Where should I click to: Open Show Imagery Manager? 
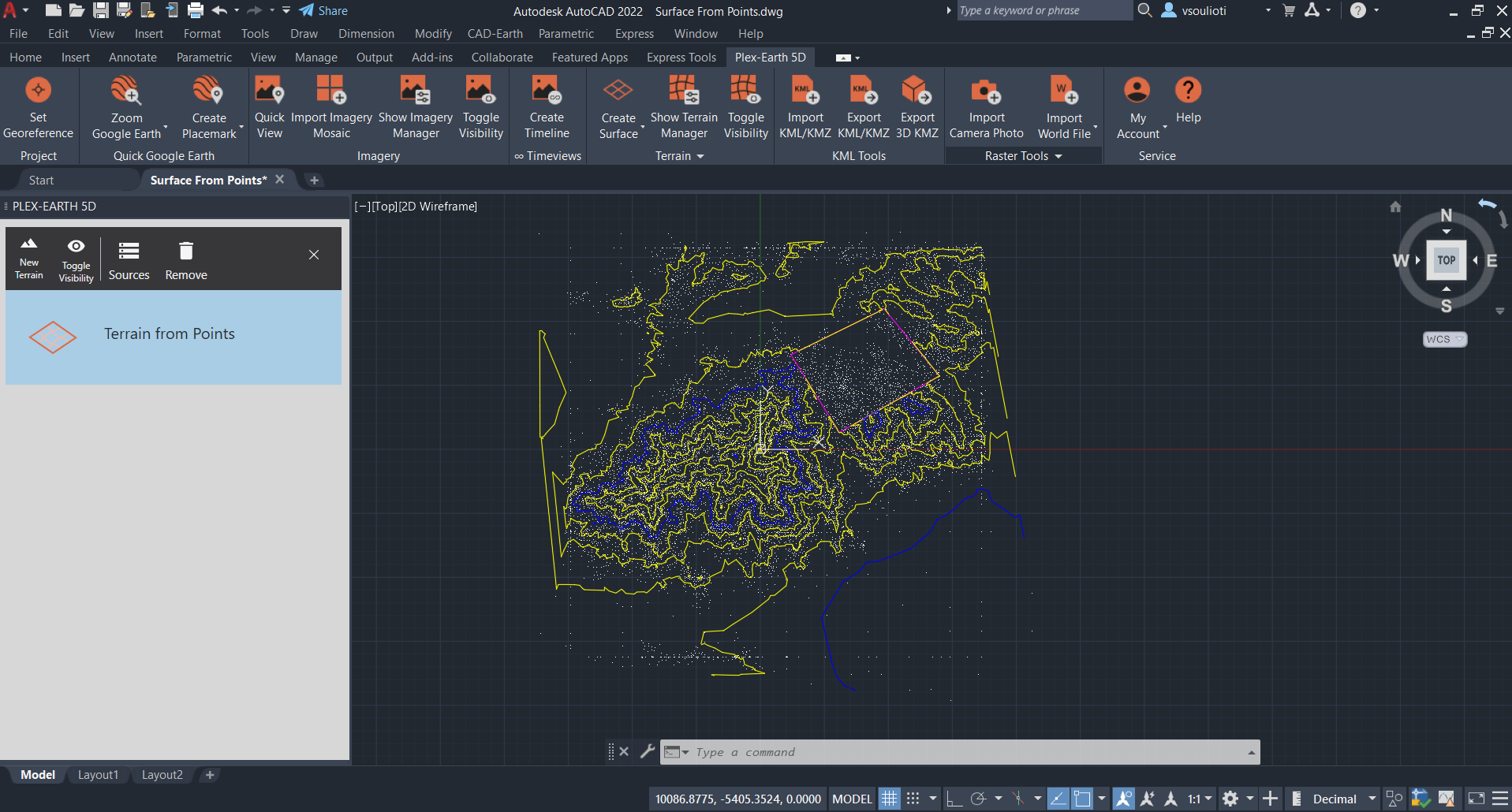(416, 108)
